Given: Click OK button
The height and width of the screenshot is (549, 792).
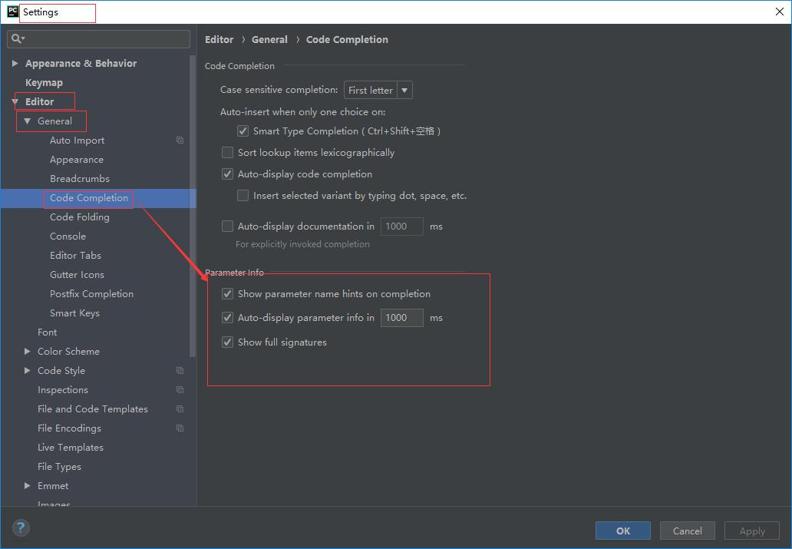Looking at the screenshot, I should [x=623, y=531].
